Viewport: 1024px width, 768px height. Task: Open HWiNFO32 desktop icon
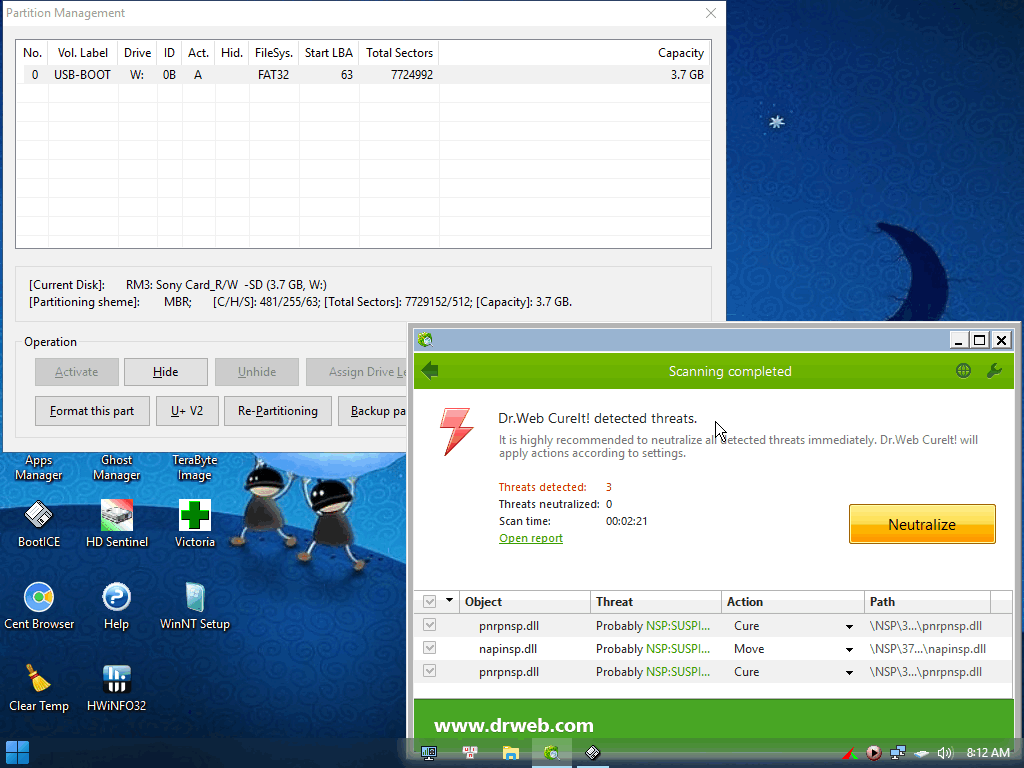point(116,688)
